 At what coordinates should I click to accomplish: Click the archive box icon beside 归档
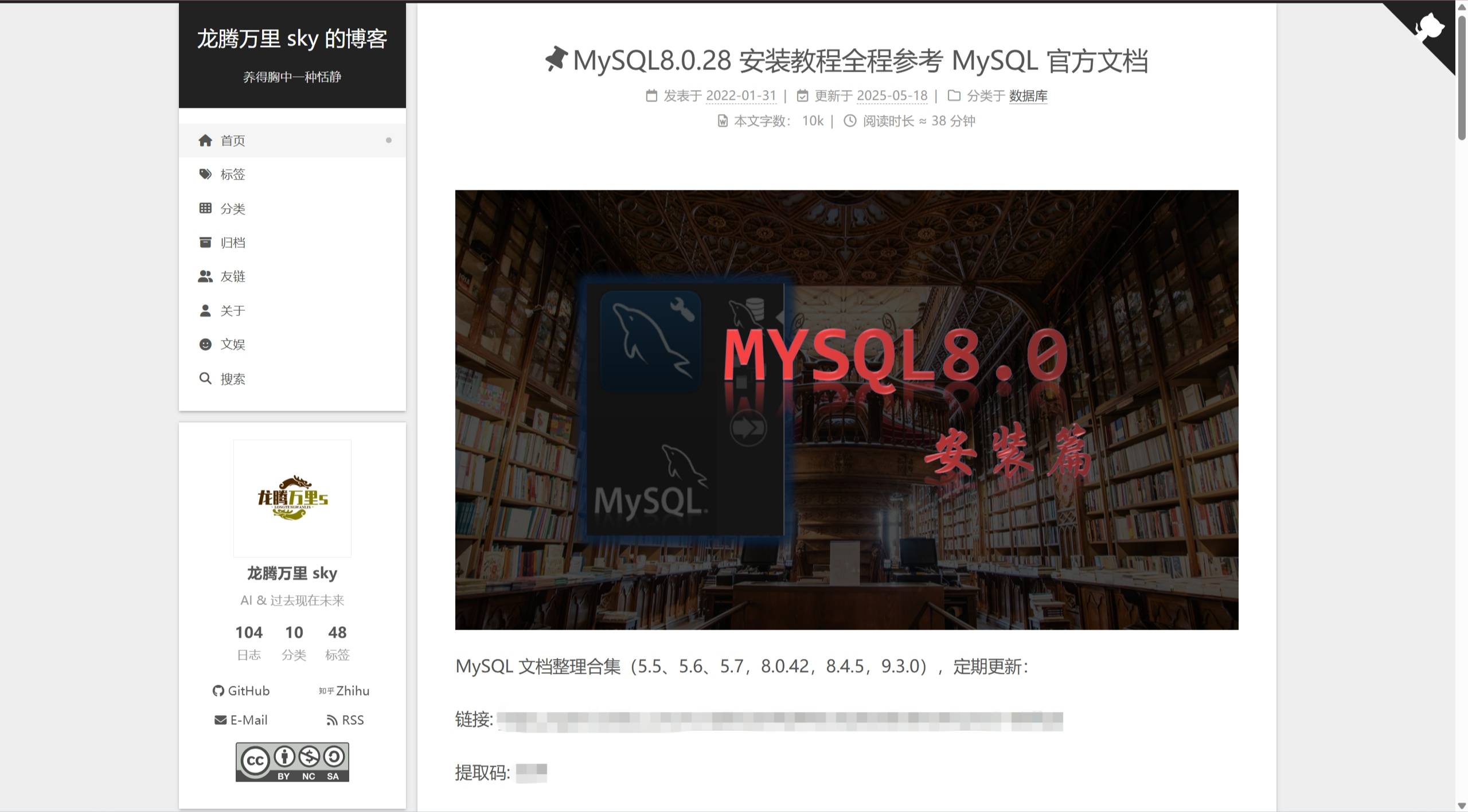click(x=205, y=242)
